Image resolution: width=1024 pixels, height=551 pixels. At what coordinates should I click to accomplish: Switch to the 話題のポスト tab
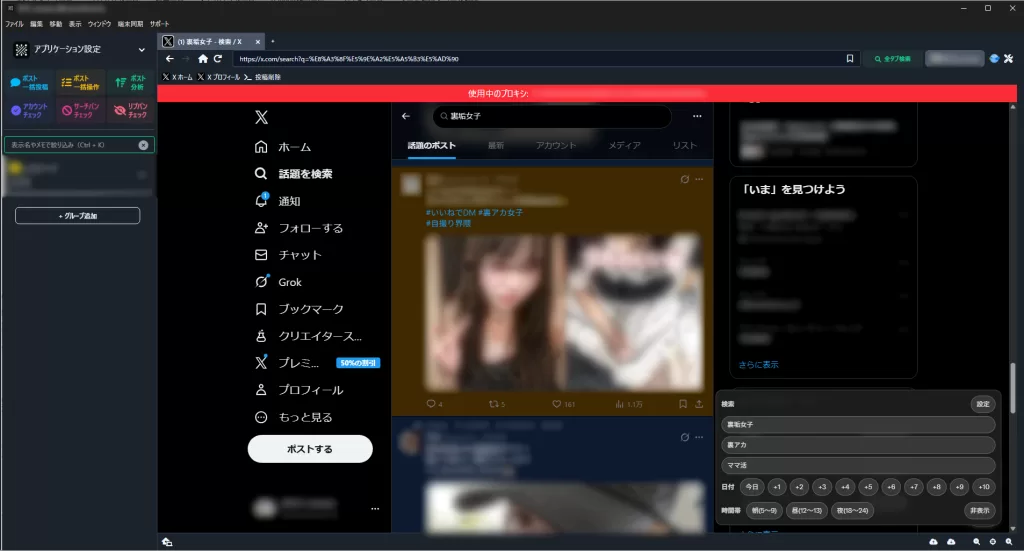coord(432,146)
